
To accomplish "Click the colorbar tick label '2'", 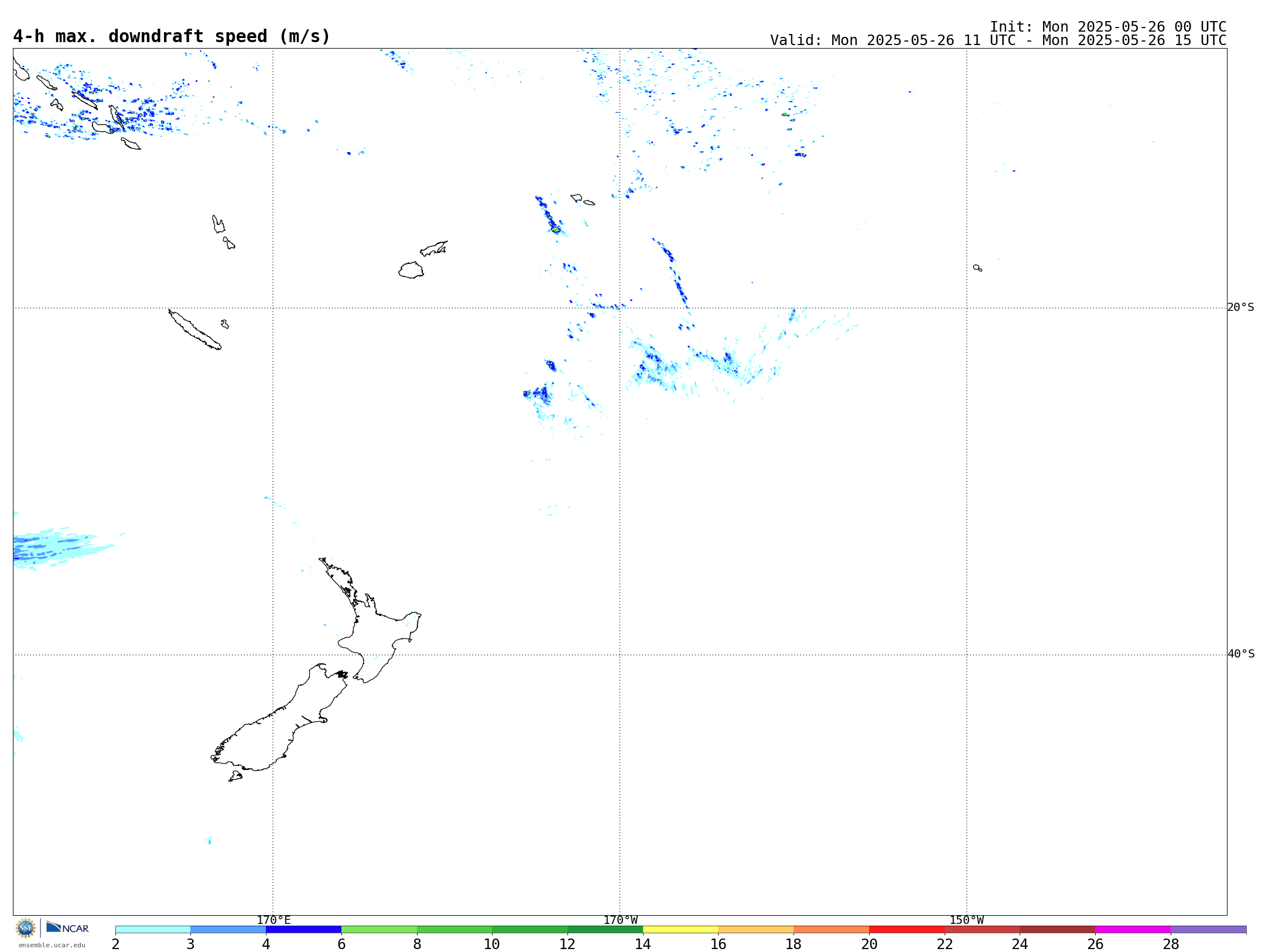I will (x=115, y=944).
